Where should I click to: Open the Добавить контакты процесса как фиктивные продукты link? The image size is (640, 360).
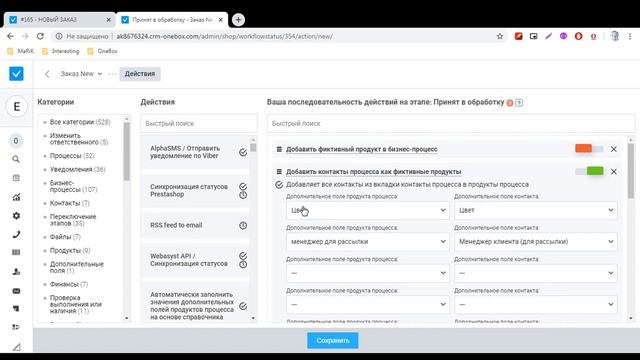(x=373, y=172)
